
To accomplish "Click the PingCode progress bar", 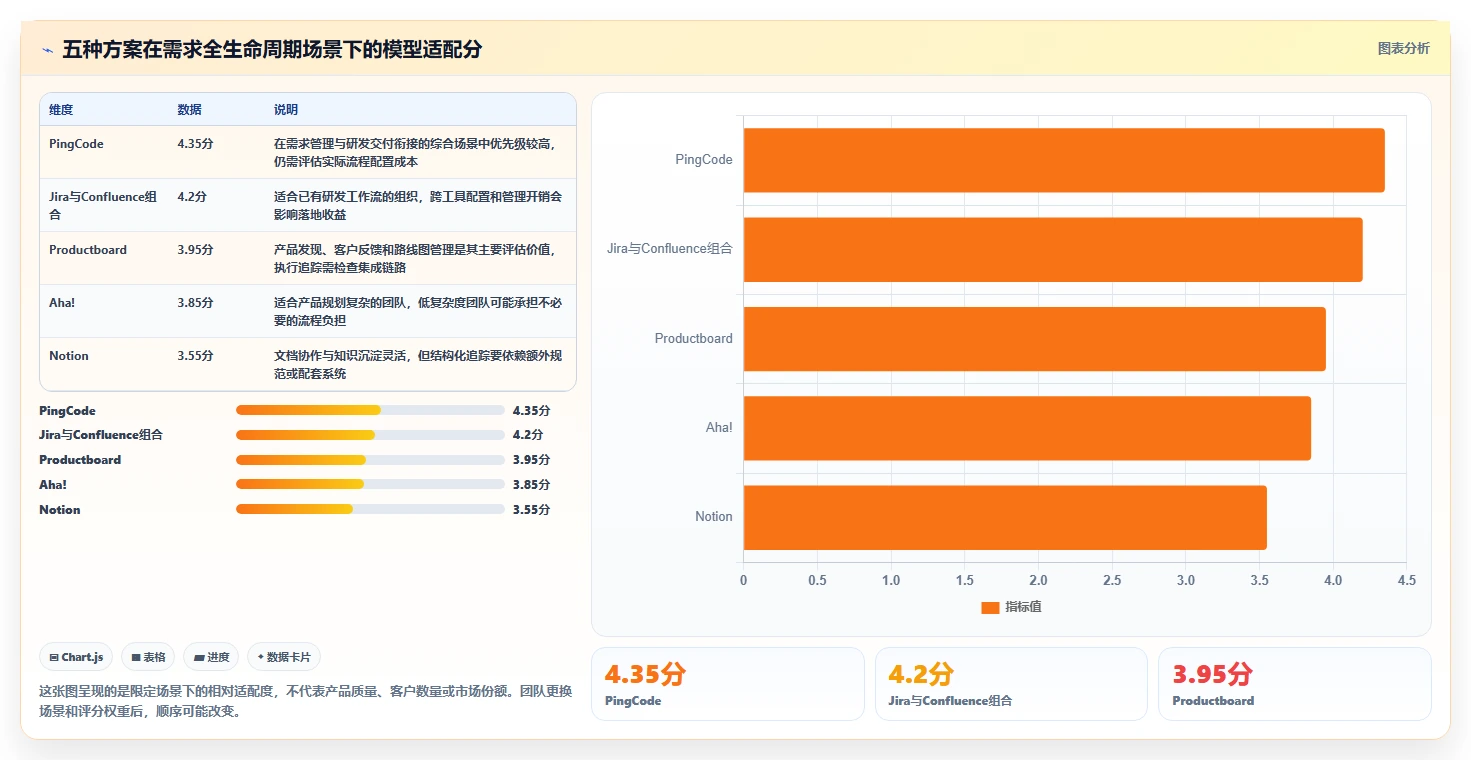I will [x=370, y=410].
